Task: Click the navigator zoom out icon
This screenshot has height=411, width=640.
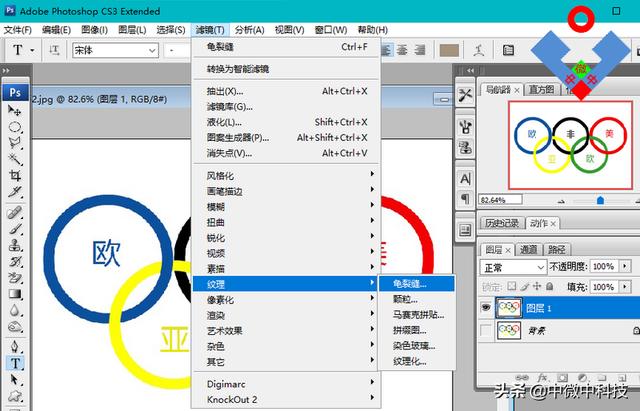Action: point(562,201)
